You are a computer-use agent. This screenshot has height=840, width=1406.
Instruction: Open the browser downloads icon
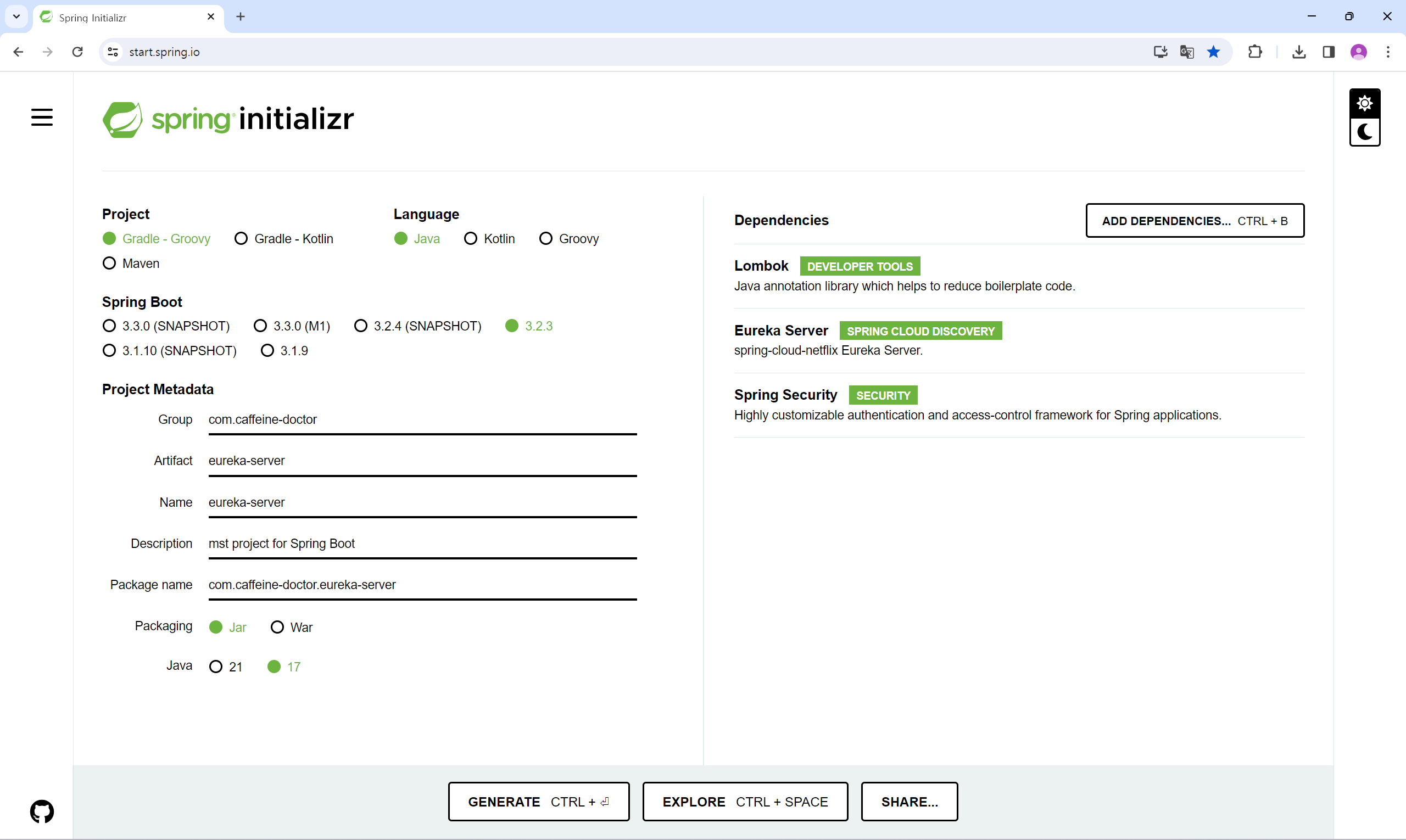coord(1299,52)
